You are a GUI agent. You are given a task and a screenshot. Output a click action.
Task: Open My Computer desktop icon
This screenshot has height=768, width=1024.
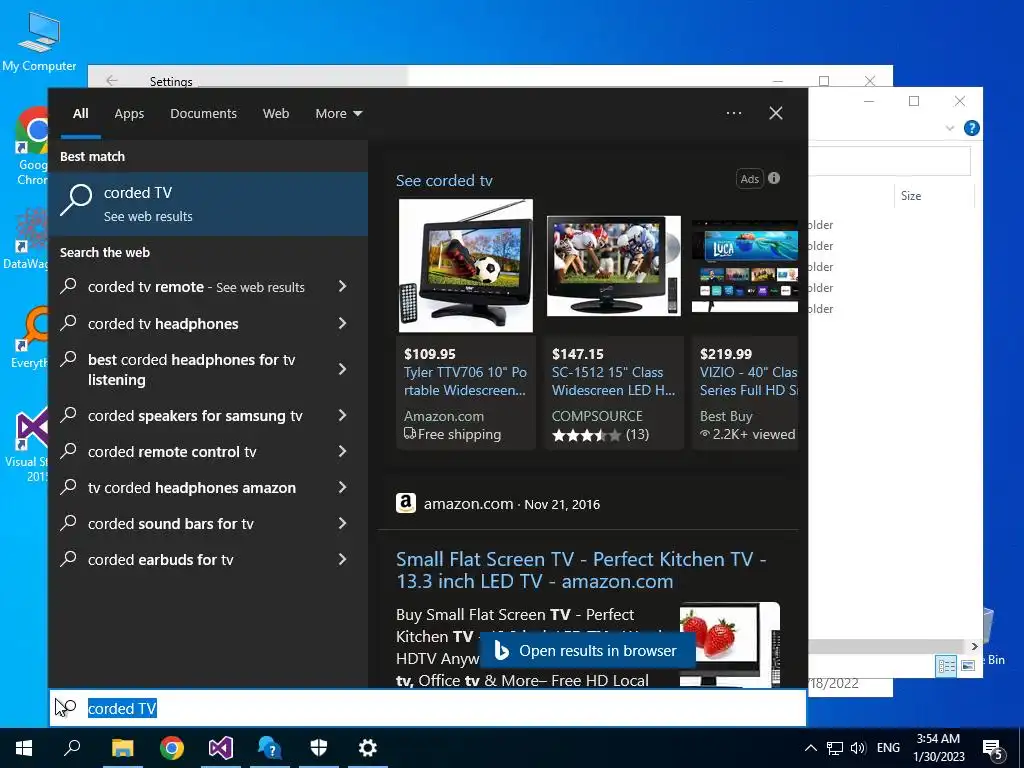coord(39,40)
